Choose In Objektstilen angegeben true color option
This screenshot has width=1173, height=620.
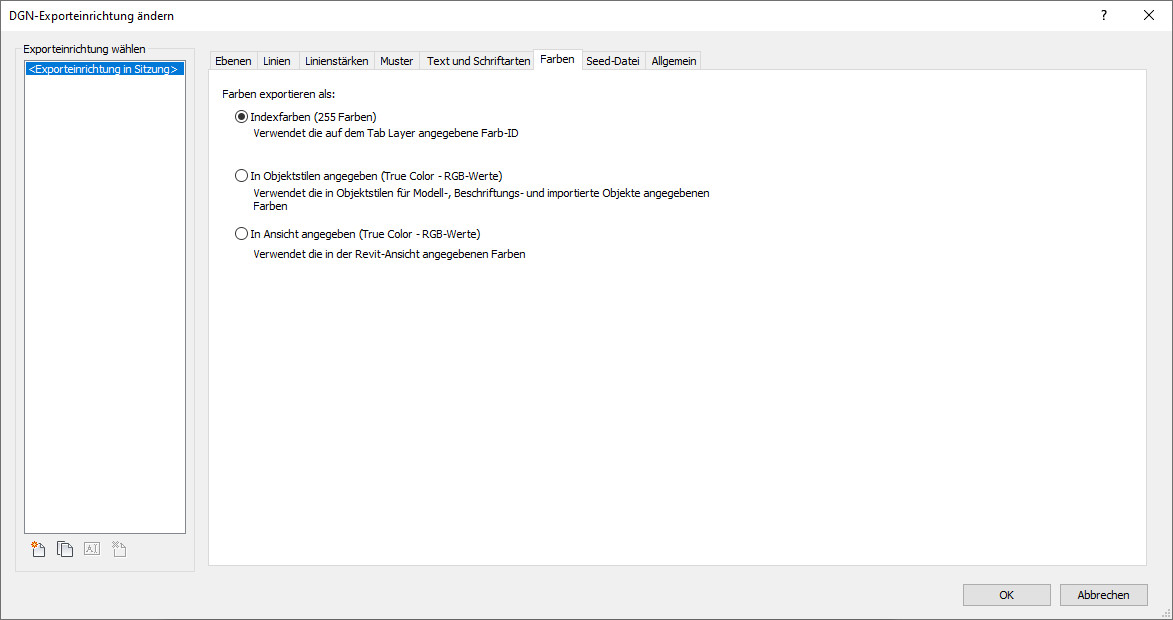point(241,176)
